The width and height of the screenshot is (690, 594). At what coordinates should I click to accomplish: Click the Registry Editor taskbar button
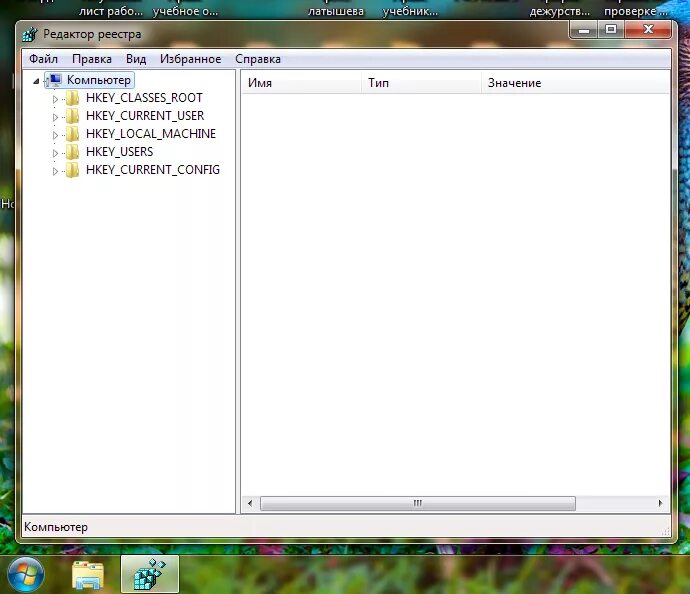click(x=150, y=574)
